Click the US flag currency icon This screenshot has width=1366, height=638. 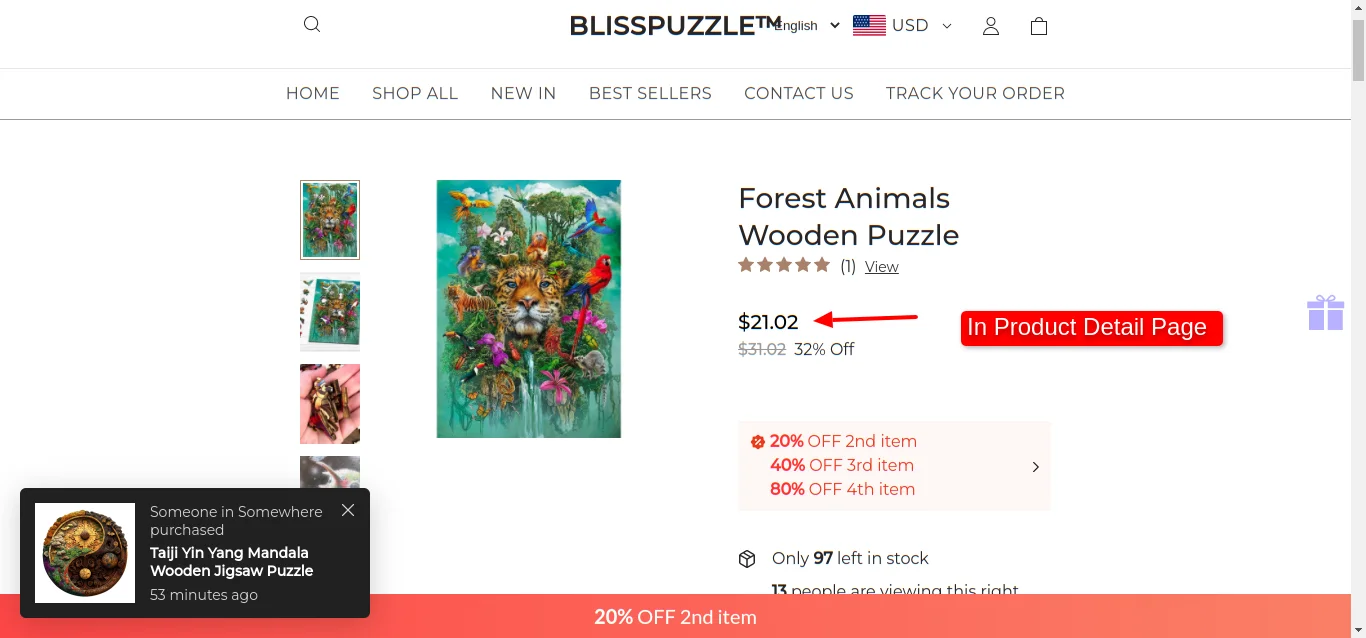point(869,26)
